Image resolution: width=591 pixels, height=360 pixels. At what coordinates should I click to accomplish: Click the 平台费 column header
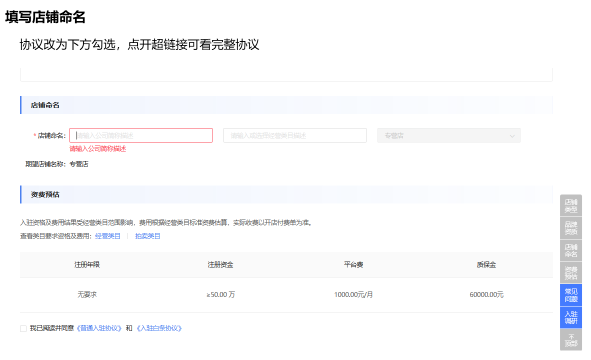[x=354, y=265]
